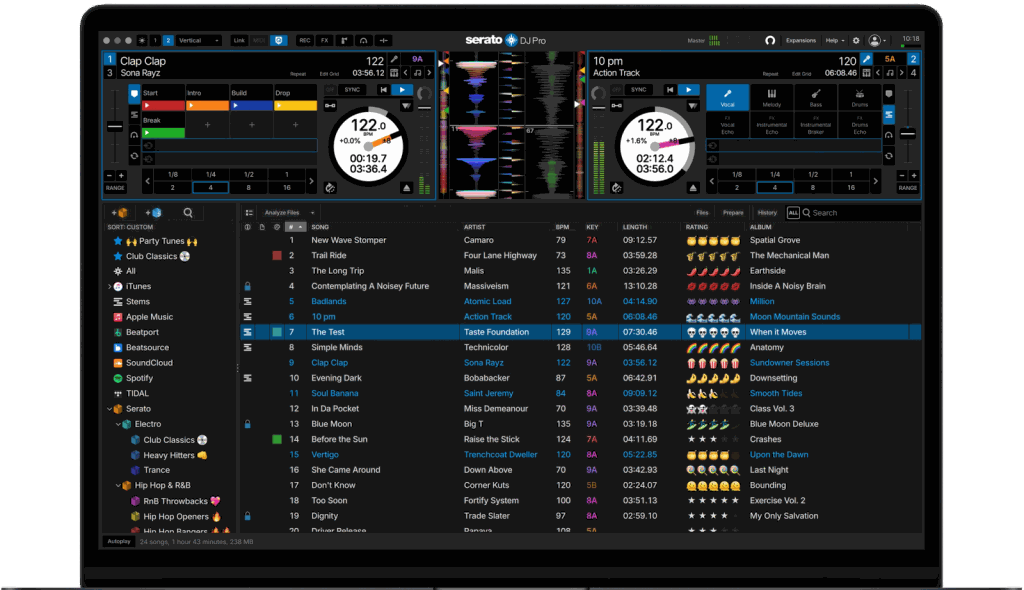Enable Autoplay in status bar

point(119,542)
